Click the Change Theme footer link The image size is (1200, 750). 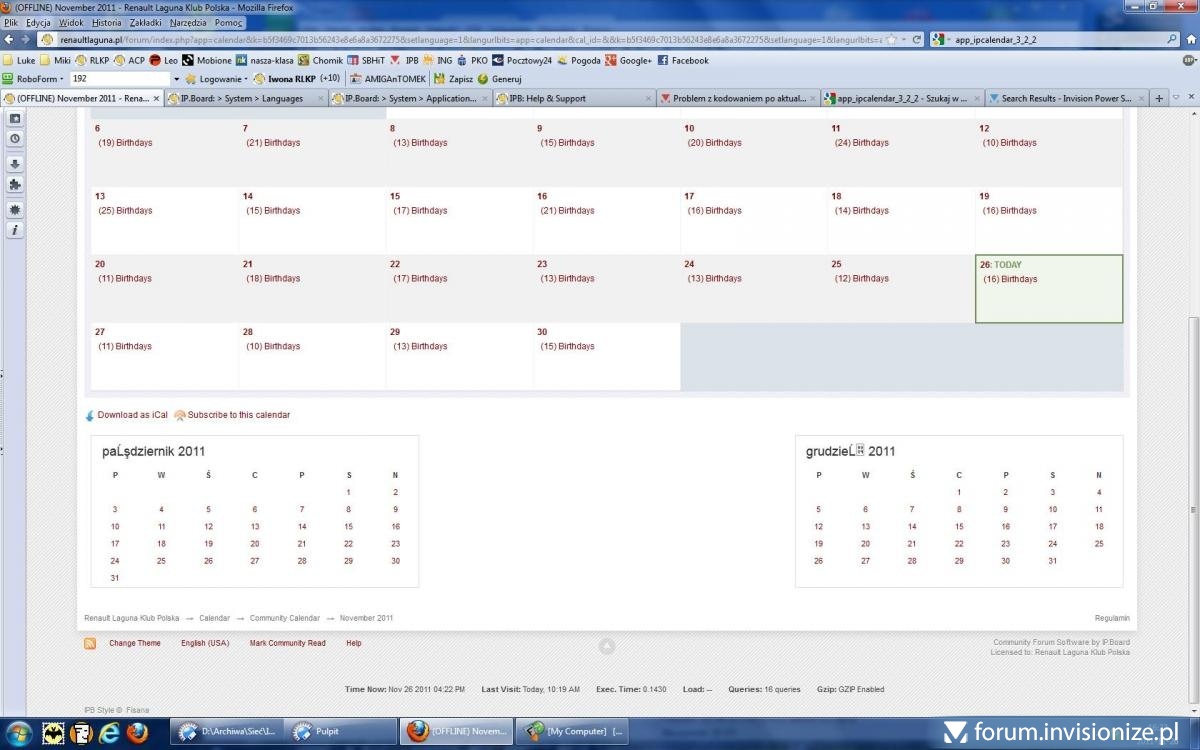click(134, 643)
